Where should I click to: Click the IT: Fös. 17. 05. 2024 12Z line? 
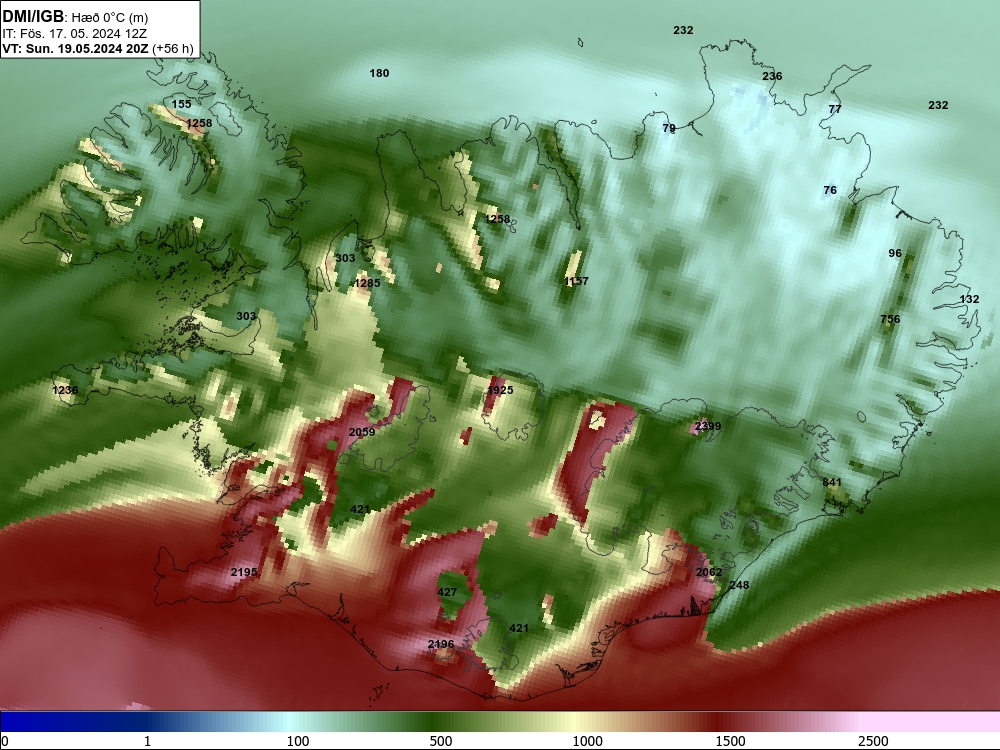pos(75,33)
